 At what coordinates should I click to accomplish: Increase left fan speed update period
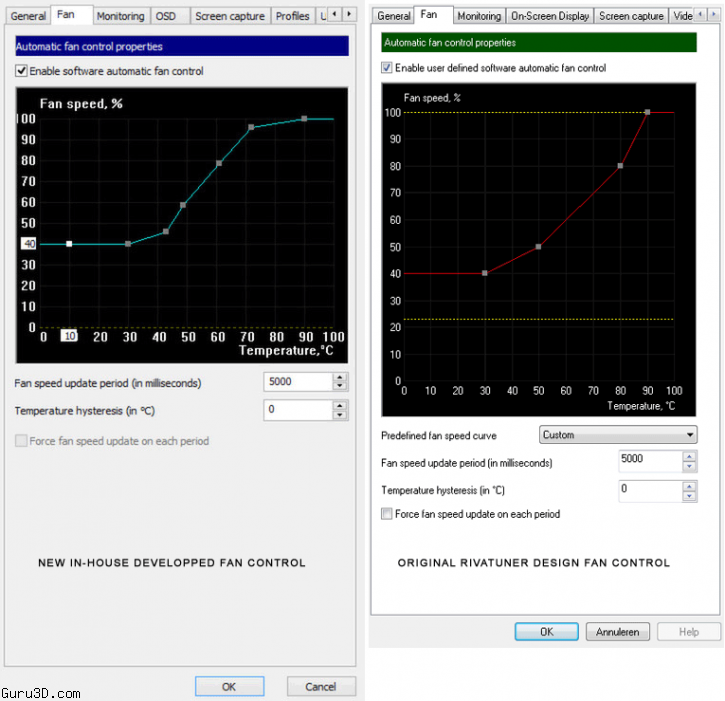tap(340, 377)
